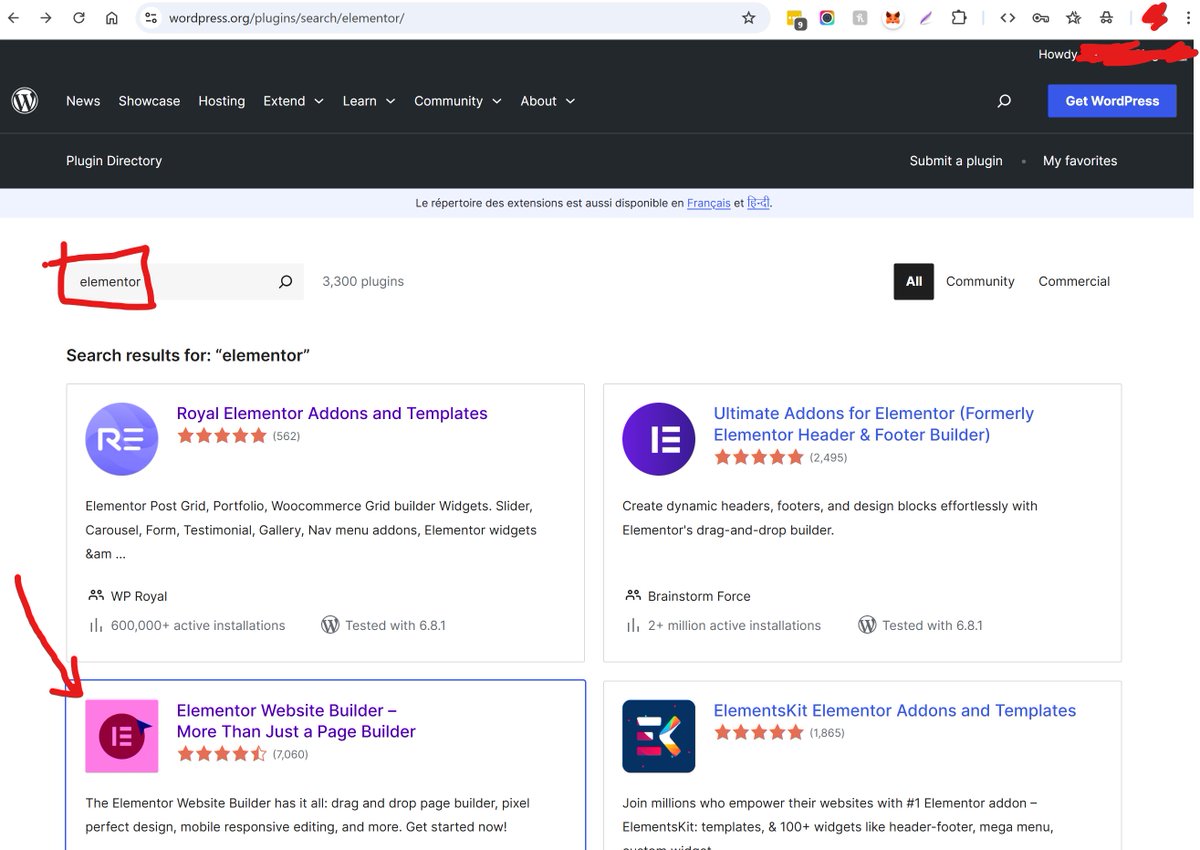Open Elementor Website Builder plugin title

click(x=296, y=721)
